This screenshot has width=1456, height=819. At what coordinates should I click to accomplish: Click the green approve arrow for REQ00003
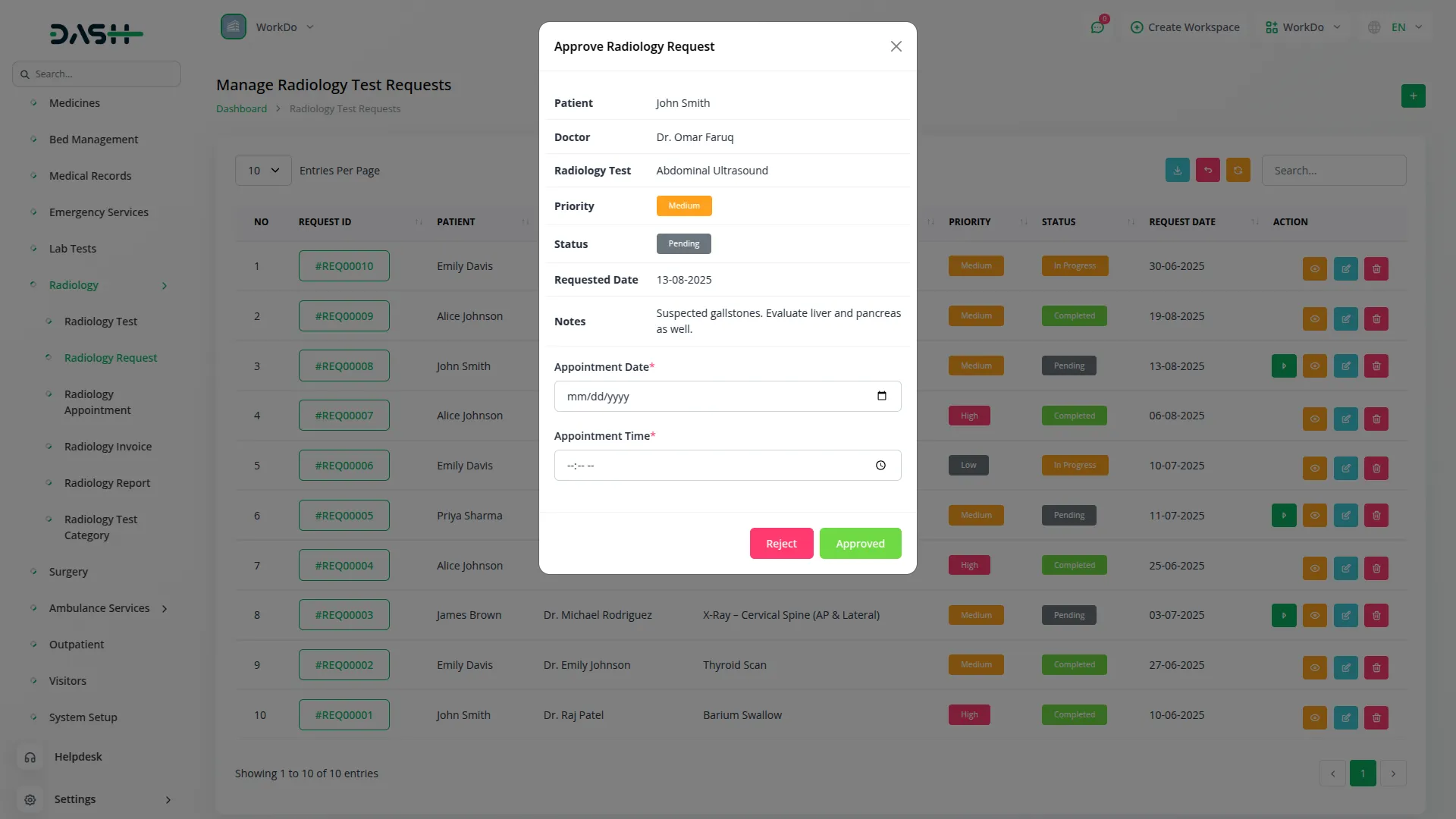1283,615
